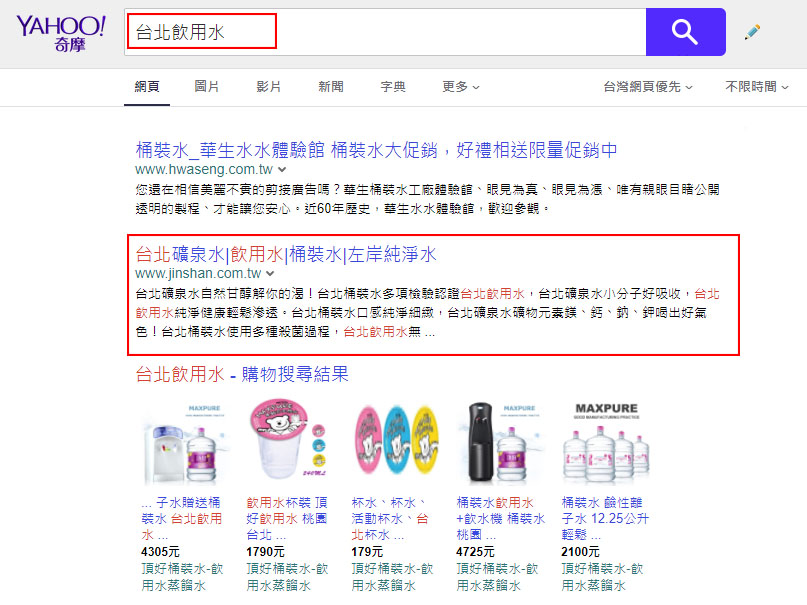Switch to the 圖片 tab
Screen dimensions: 807x605
point(206,86)
